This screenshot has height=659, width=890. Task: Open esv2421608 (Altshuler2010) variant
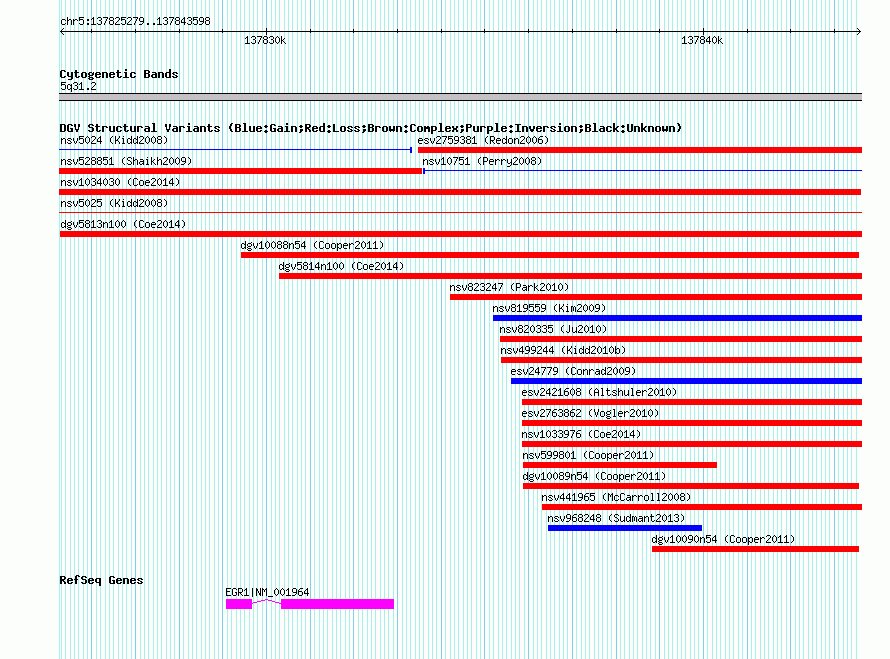click(599, 392)
